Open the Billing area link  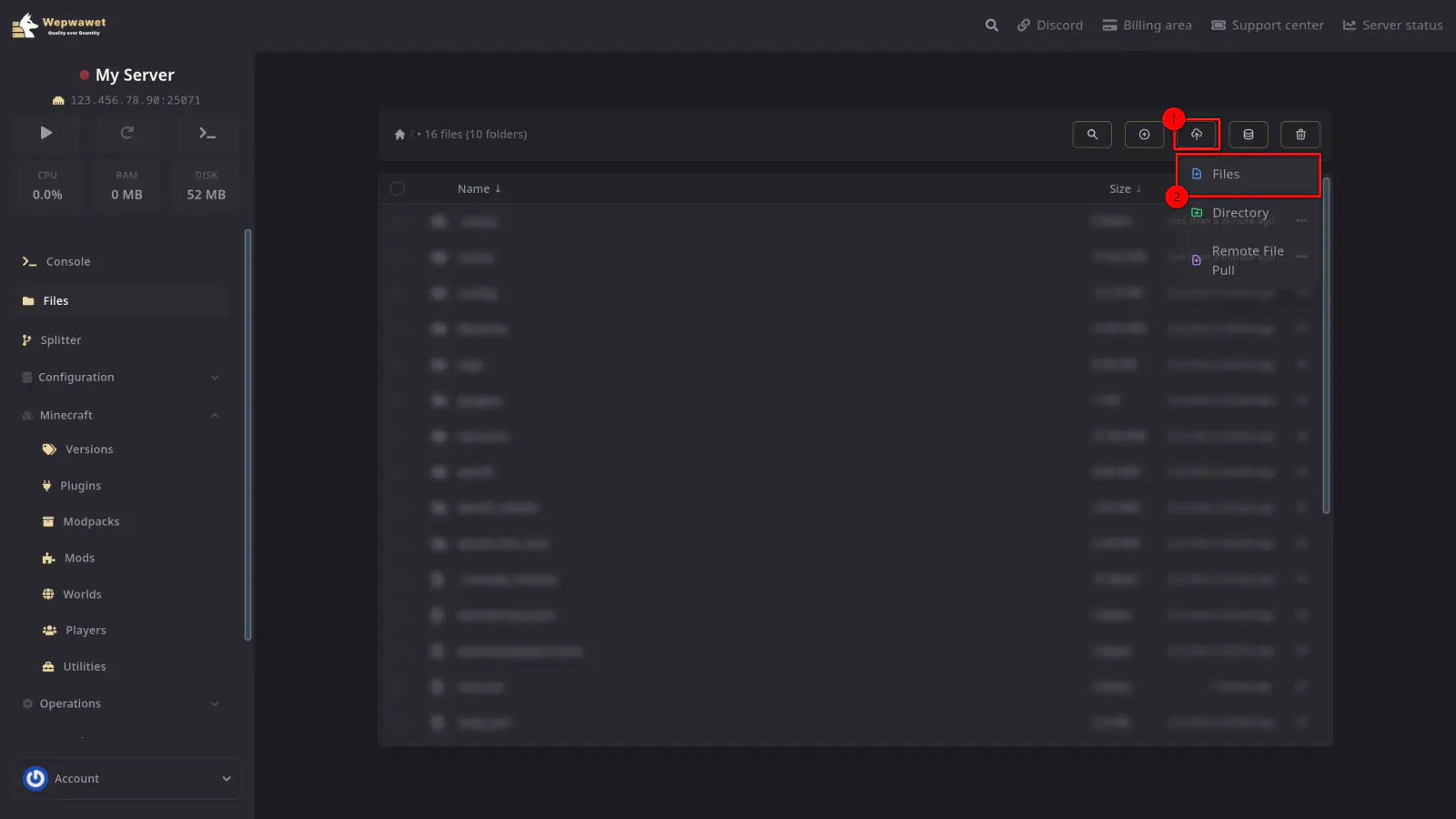(1147, 25)
